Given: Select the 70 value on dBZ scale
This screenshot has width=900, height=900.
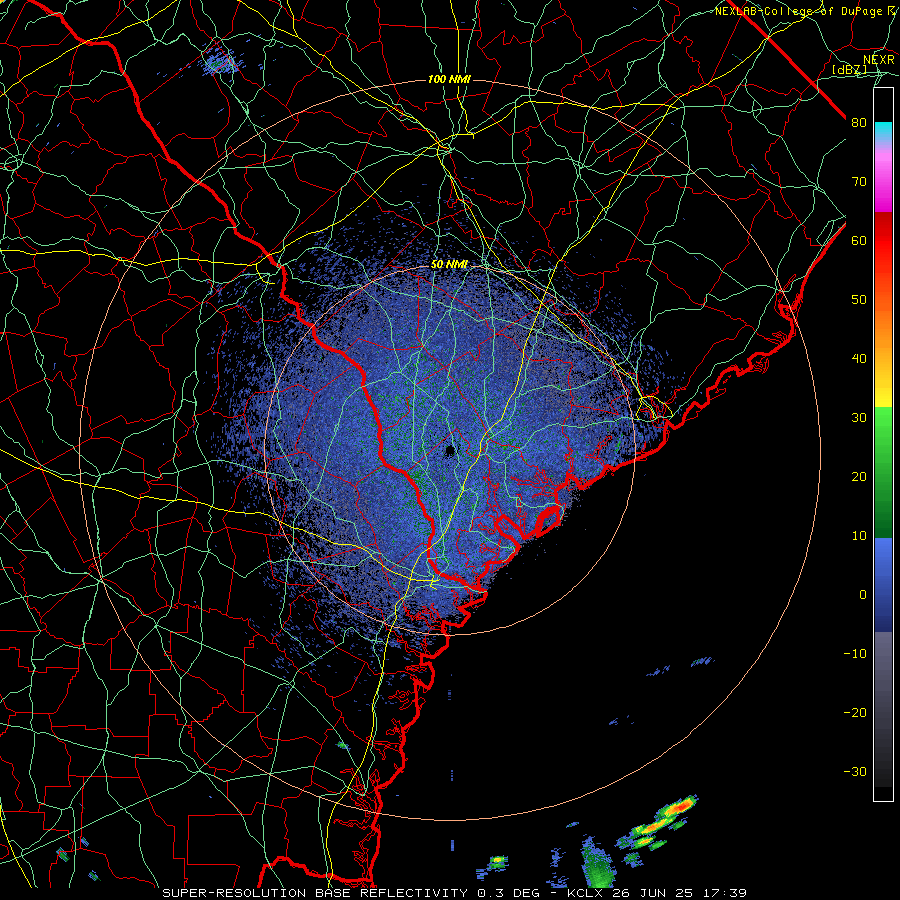Looking at the screenshot, I should click(x=859, y=182).
